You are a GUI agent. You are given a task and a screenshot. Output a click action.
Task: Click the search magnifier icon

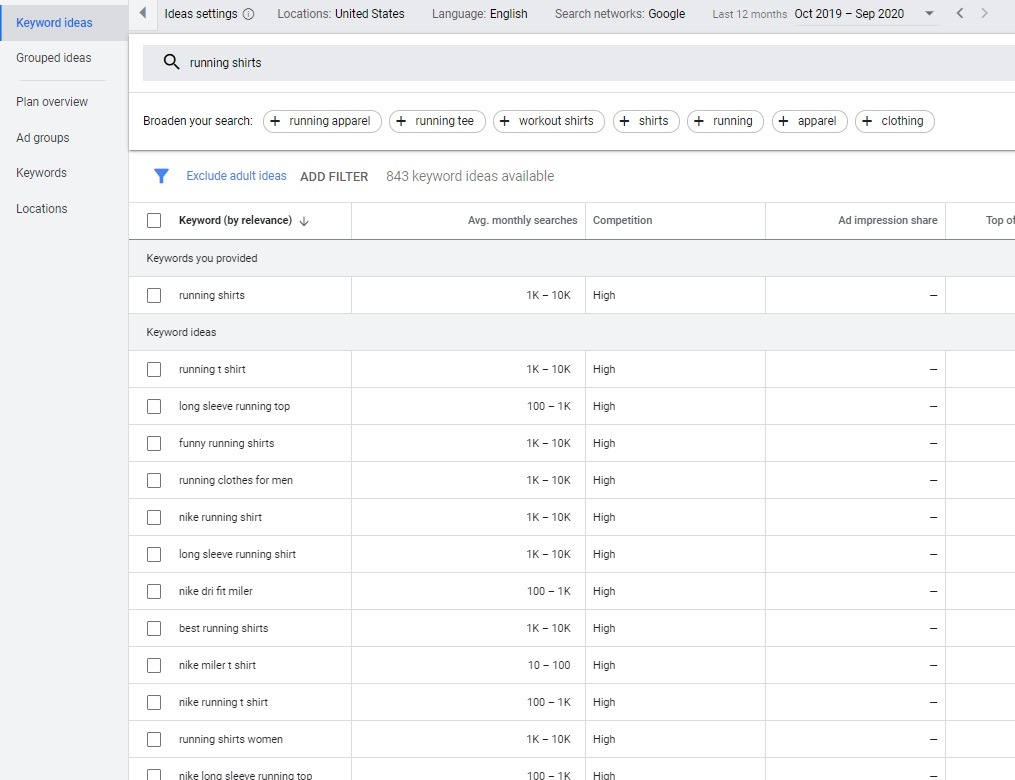point(171,62)
